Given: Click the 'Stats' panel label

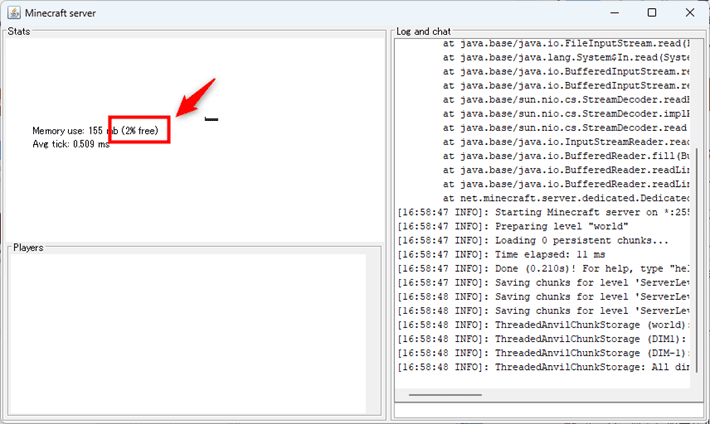Looking at the screenshot, I should coord(19,31).
